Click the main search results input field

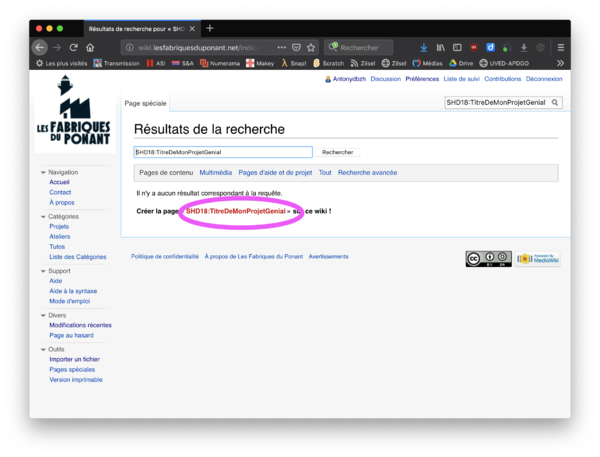tap(222, 152)
